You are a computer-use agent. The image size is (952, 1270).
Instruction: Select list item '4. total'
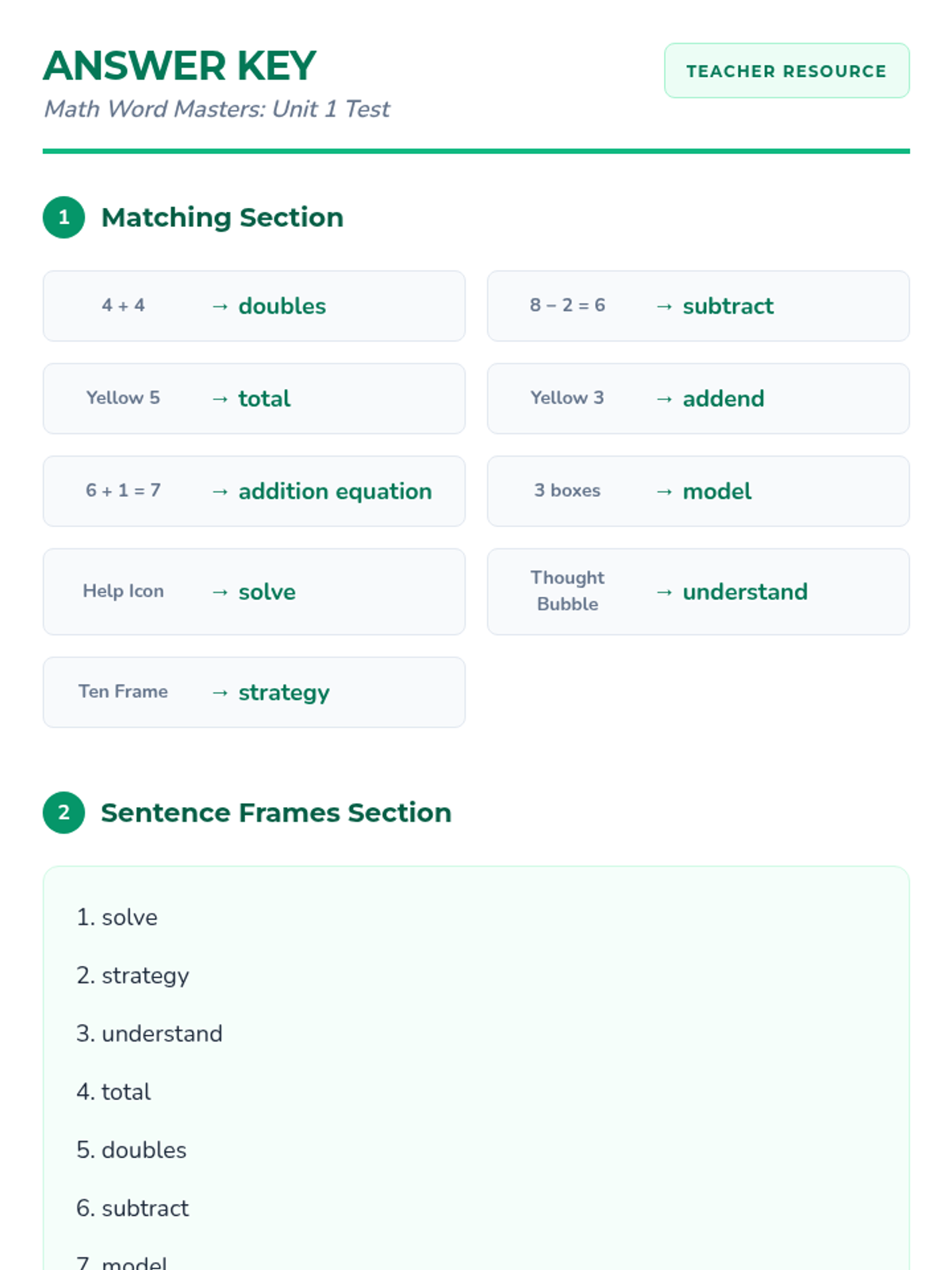tap(113, 1092)
